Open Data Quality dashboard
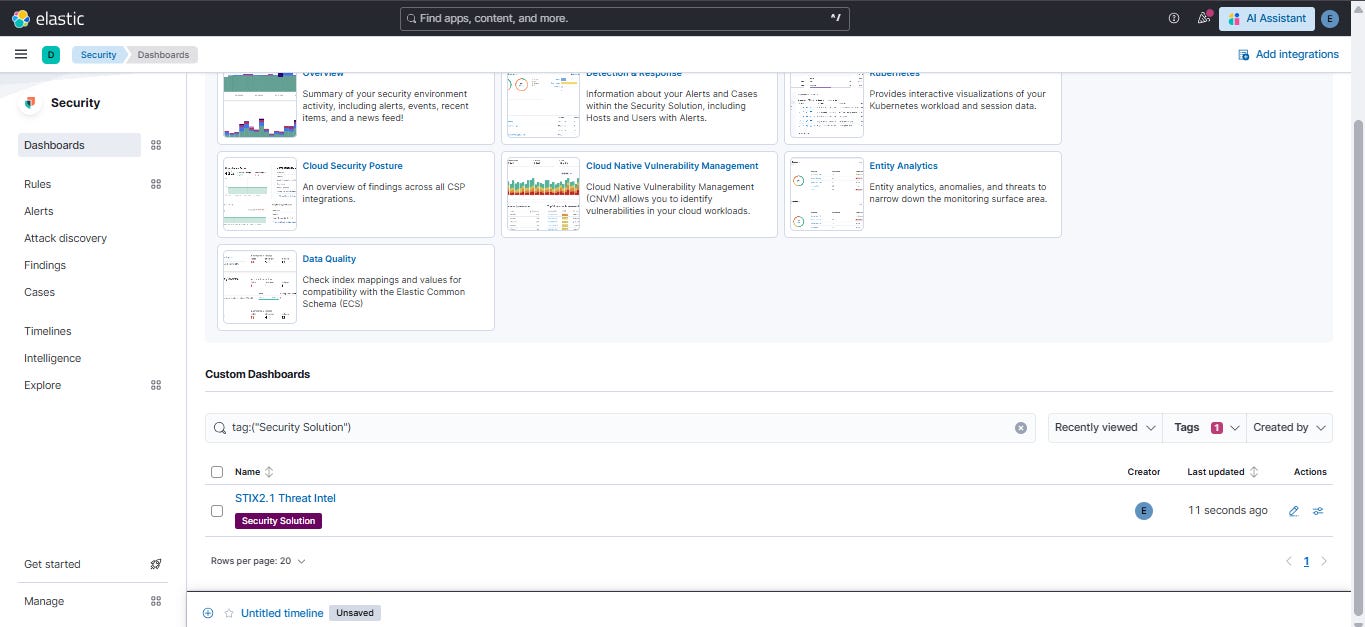Viewport: 1365px width, 627px height. tap(329, 259)
